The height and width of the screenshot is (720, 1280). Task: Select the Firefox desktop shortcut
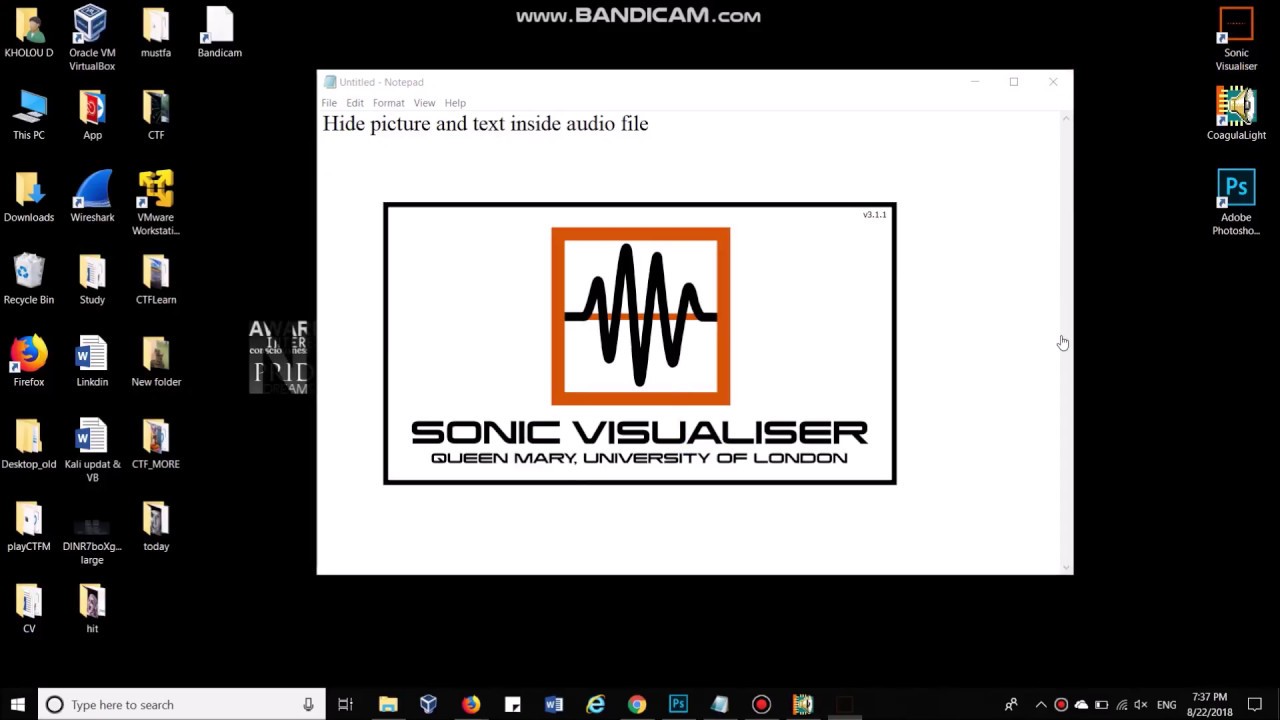29,361
